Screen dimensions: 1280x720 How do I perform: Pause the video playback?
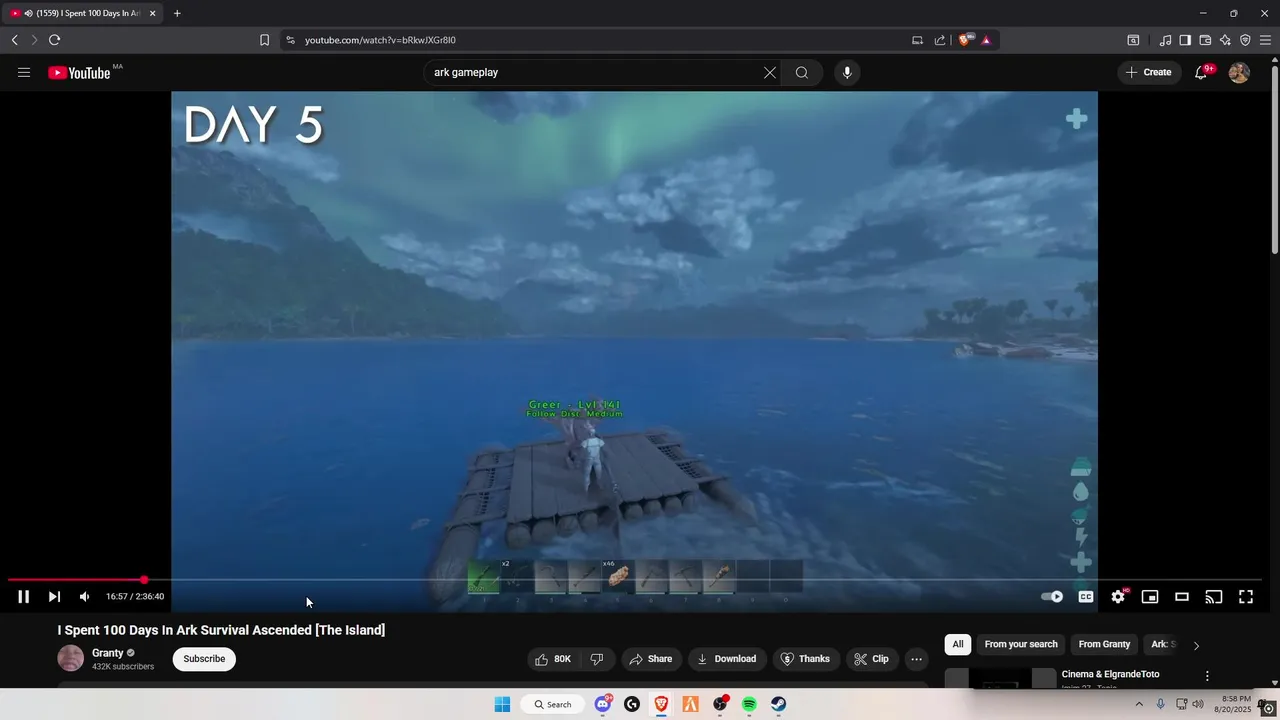[23, 597]
